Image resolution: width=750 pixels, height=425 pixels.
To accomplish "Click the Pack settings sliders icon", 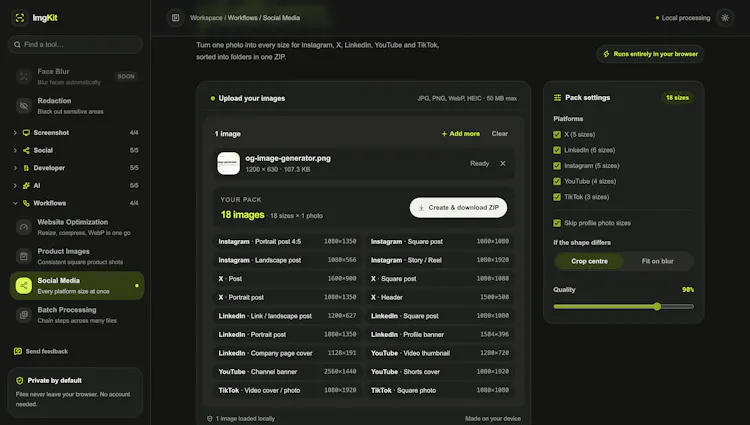I will point(557,98).
